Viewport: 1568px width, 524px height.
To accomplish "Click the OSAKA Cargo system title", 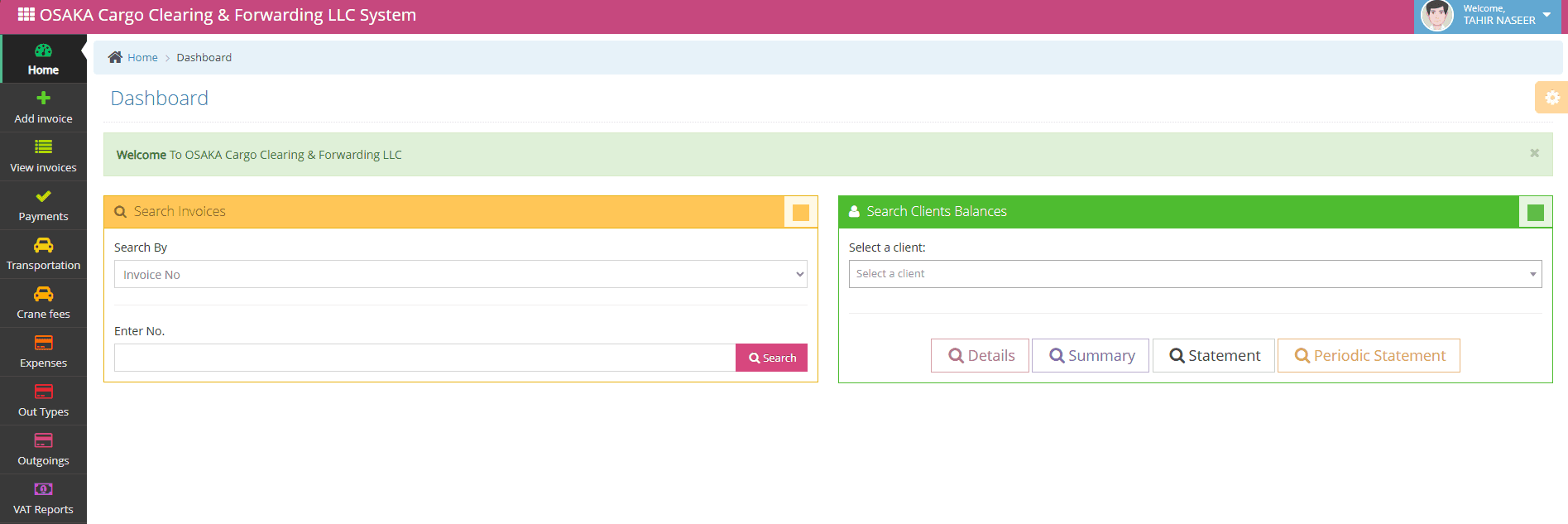I will (228, 15).
